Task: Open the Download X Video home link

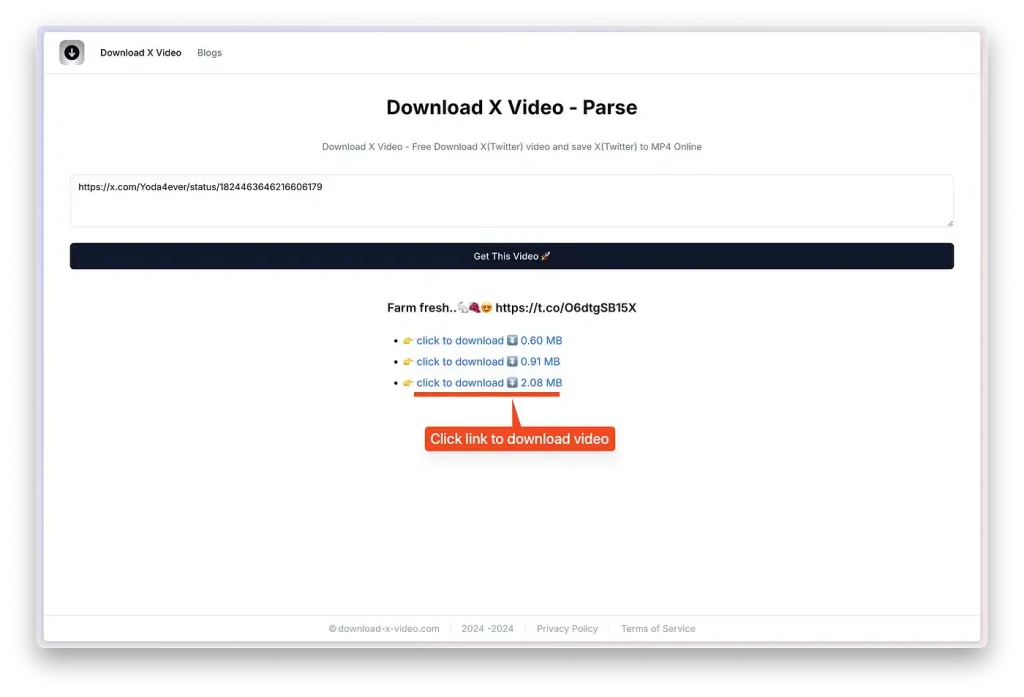Action: (141, 53)
